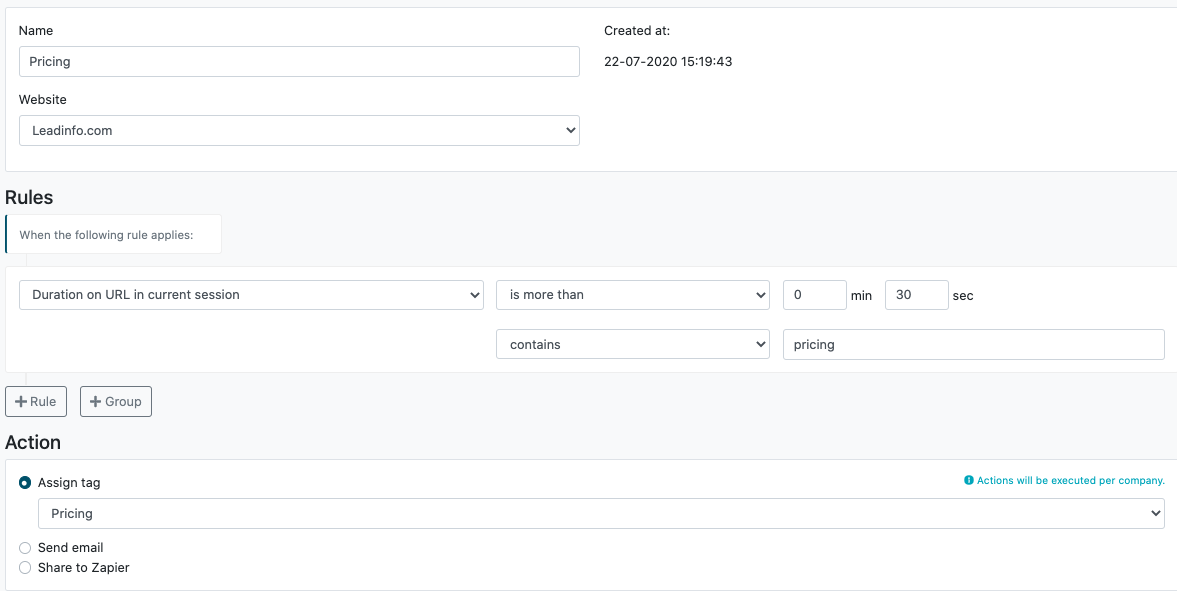Click the info icon beside the per-company actions note
The height and width of the screenshot is (591, 1177).
pos(968,481)
